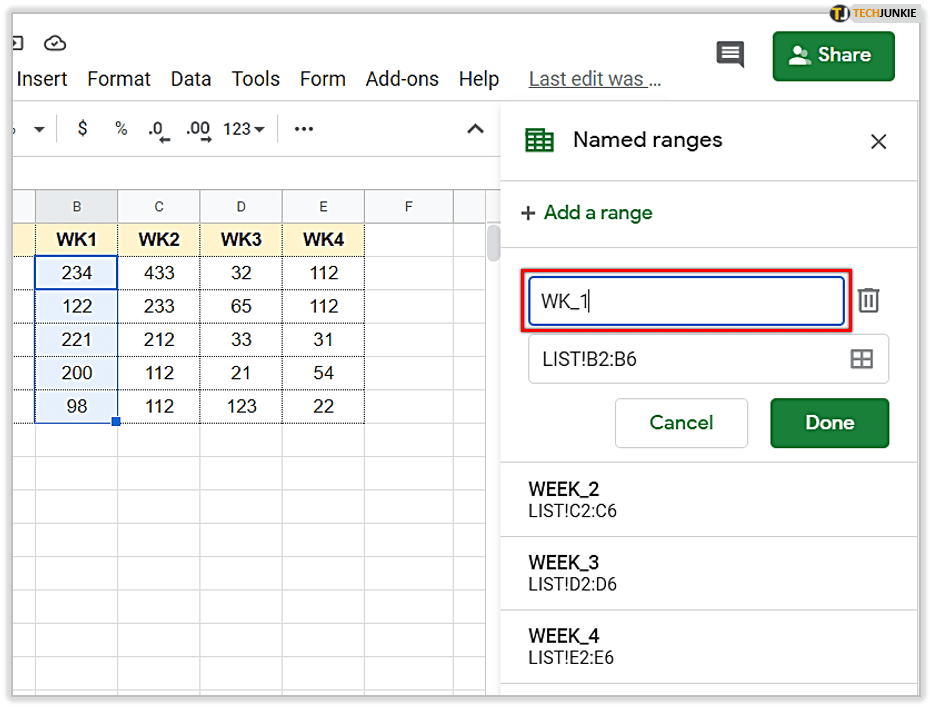Collapse the toolbar with the up chevron
Screen dimensions: 932x708
click(x=476, y=129)
